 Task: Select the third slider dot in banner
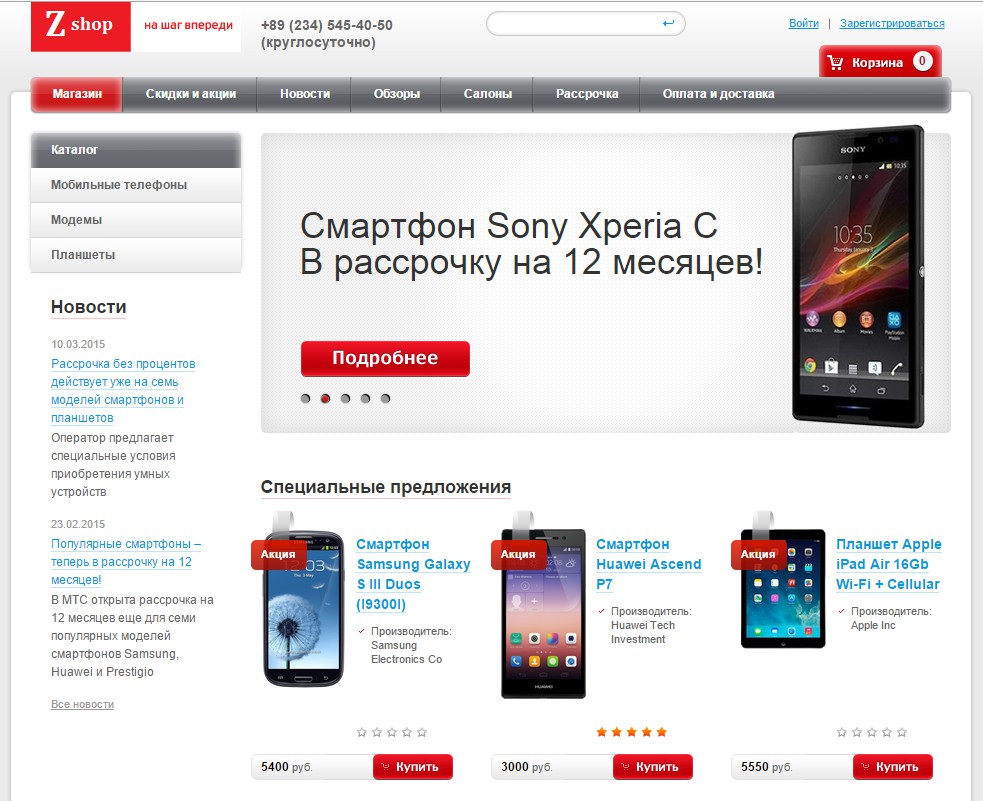pyautogui.click(x=345, y=399)
